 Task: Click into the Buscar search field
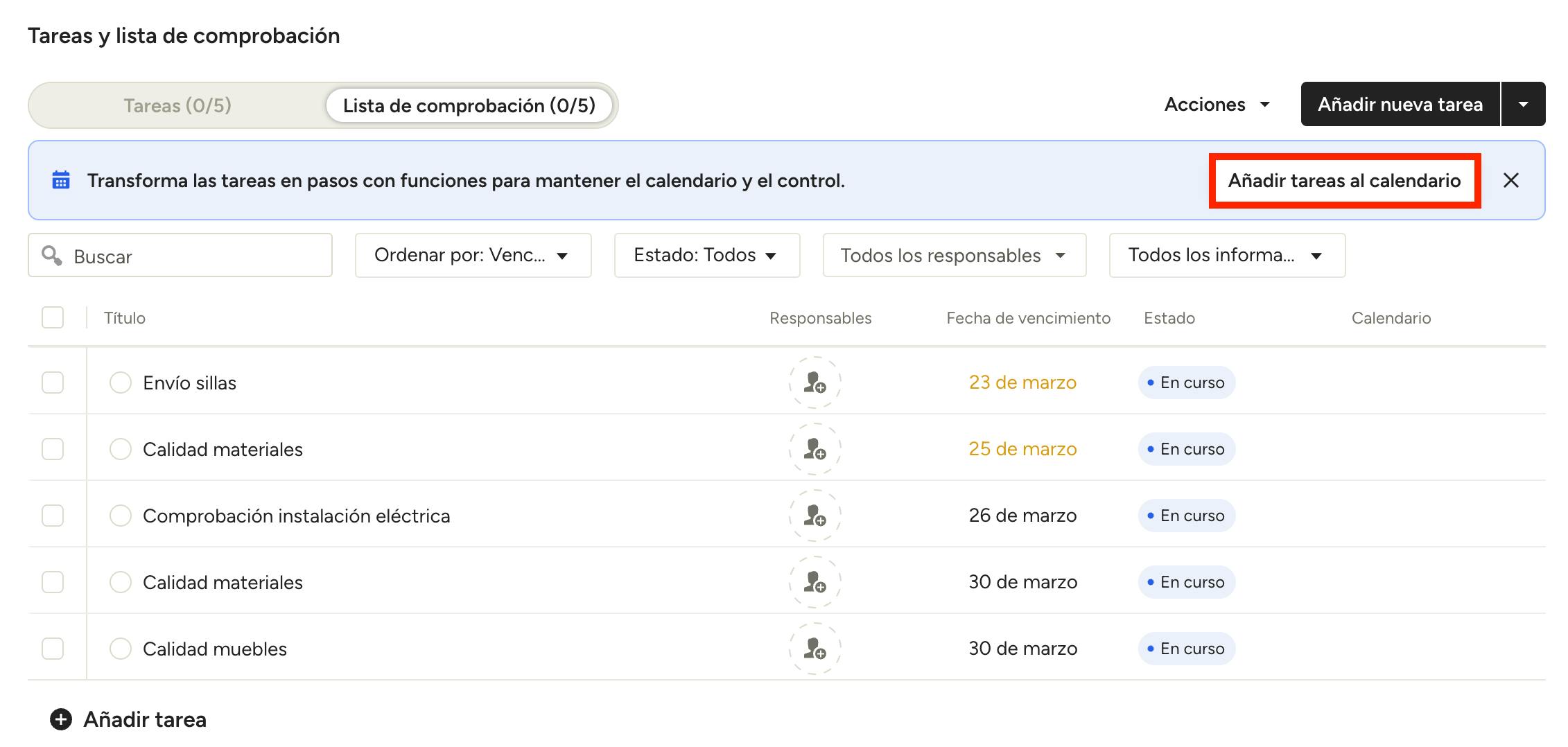pyautogui.click(x=194, y=256)
